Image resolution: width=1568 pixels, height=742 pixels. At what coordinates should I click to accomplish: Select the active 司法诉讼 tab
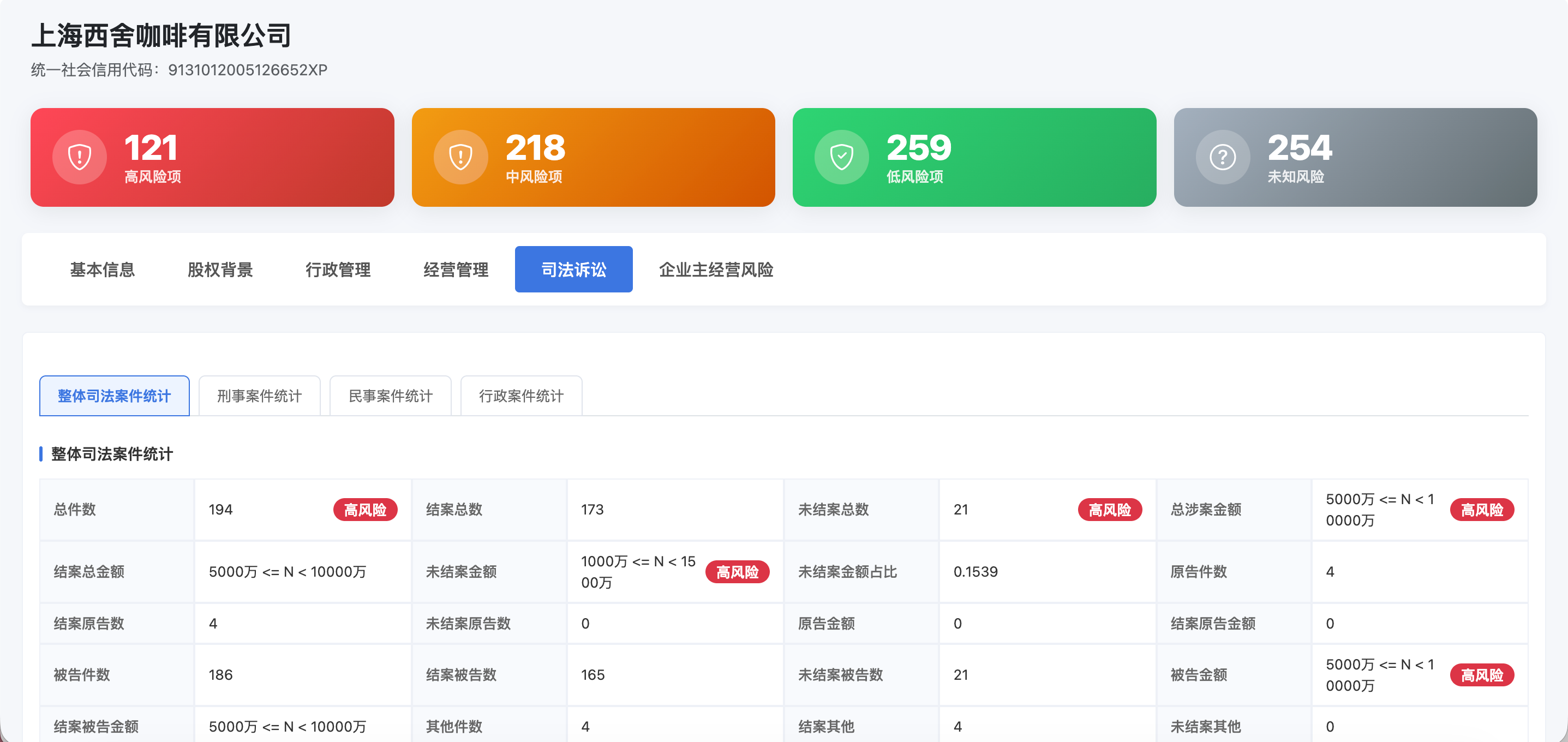[574, 269]
